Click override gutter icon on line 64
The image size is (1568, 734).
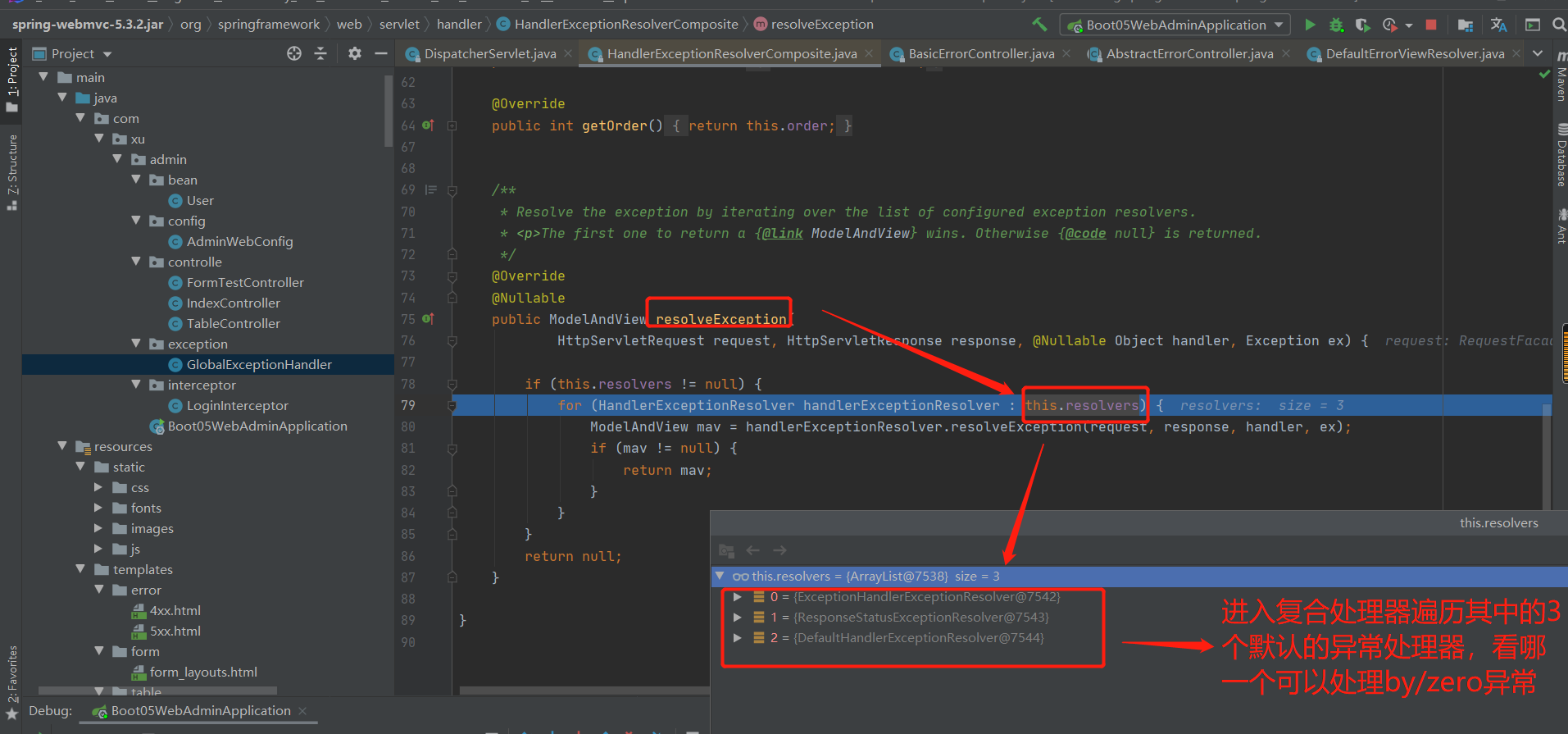tap(428, 125)
